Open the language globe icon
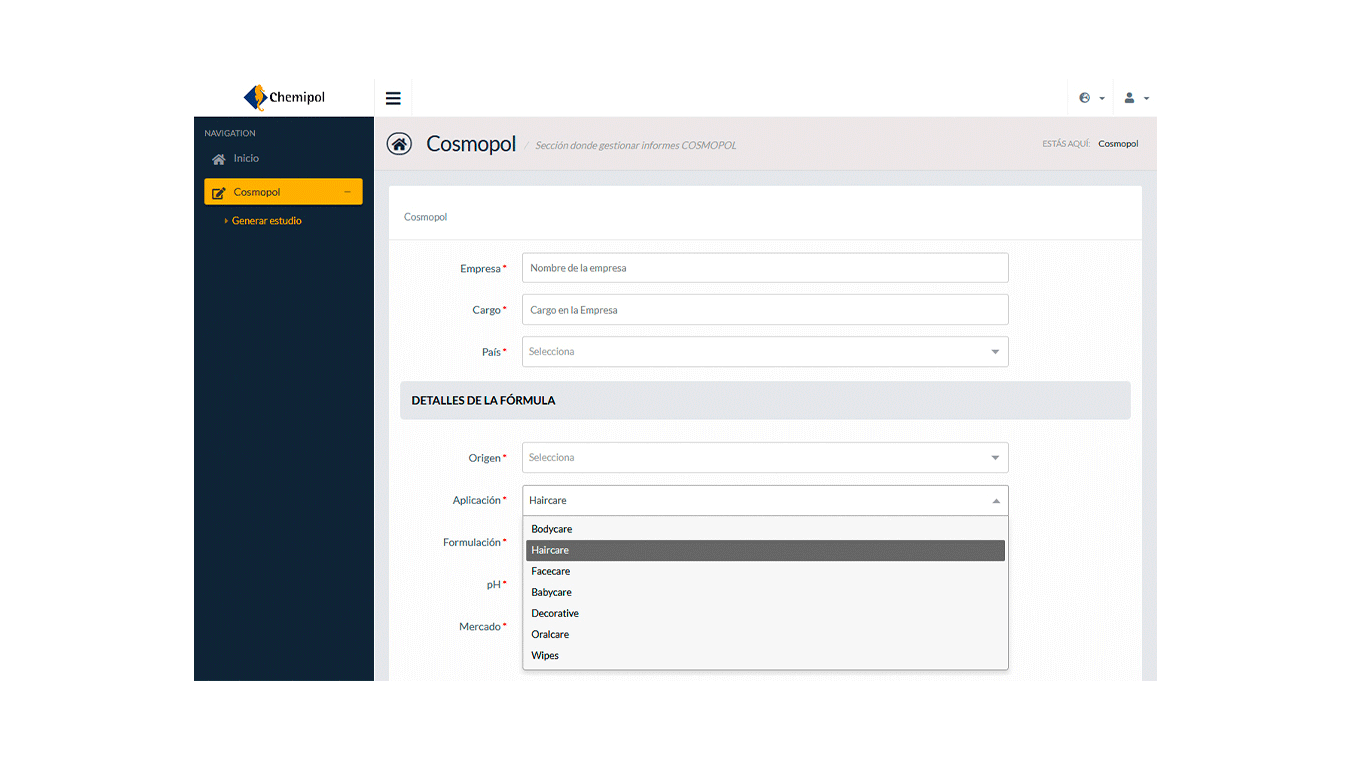 pos(1085,97)
